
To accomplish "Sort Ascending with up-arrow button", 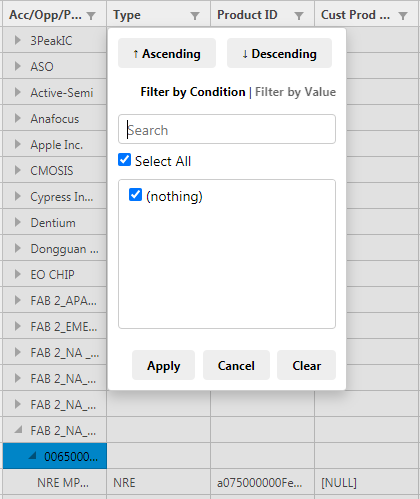I will coord(167,53).
